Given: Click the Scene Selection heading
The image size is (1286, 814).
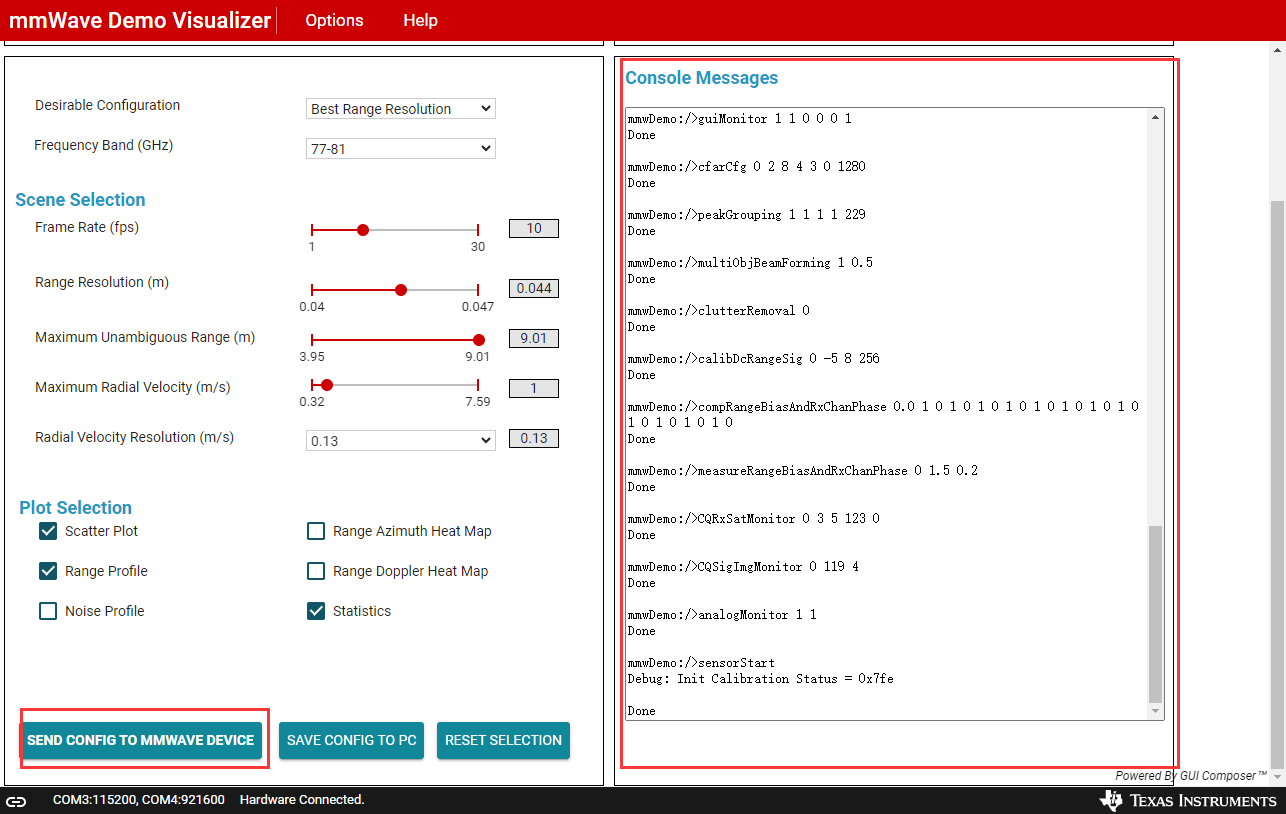Looking at the screenshot, I should coord(80,200).
